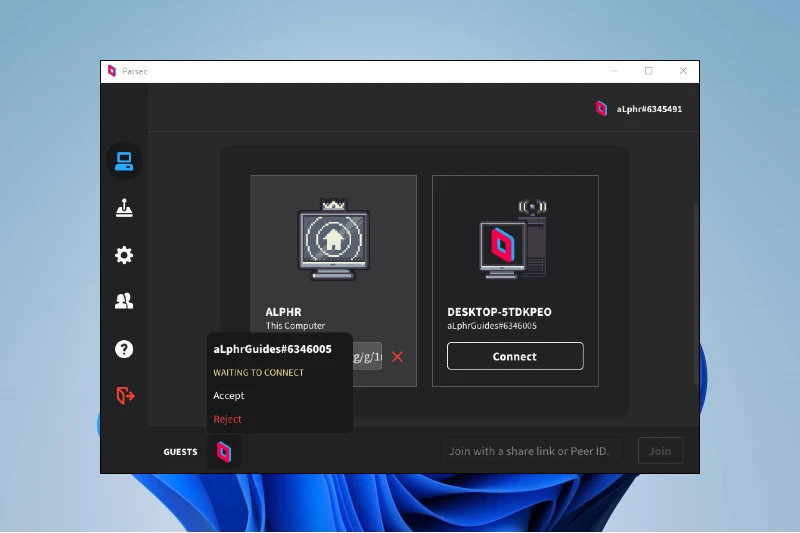Screen dimensions: 800x533
Task: Click the share link text field on ALPHR card
Action: 367,356
